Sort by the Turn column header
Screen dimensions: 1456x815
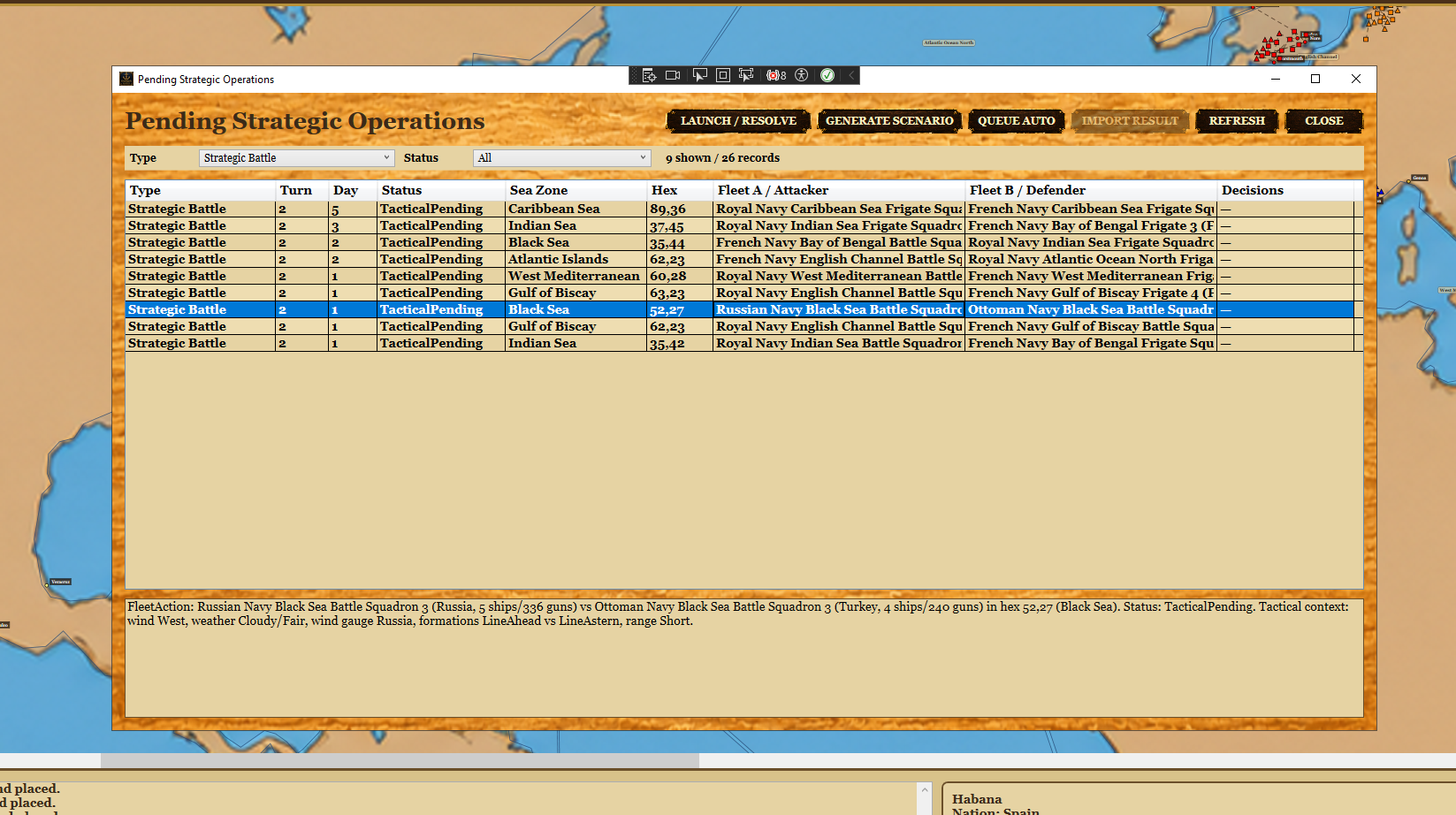(301, 190)
